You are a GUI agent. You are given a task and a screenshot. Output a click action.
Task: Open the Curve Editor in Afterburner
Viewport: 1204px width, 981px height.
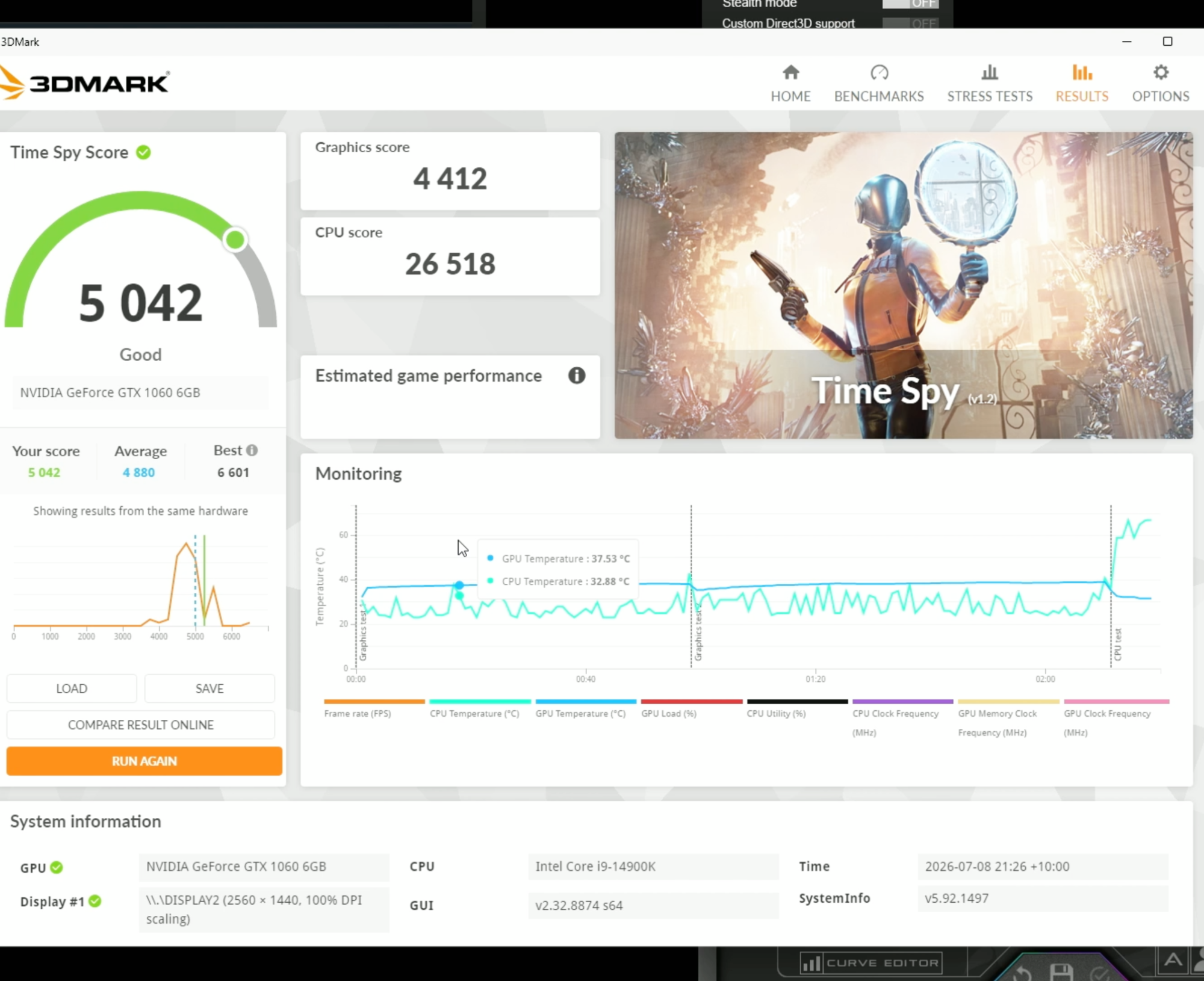[871, 963]
